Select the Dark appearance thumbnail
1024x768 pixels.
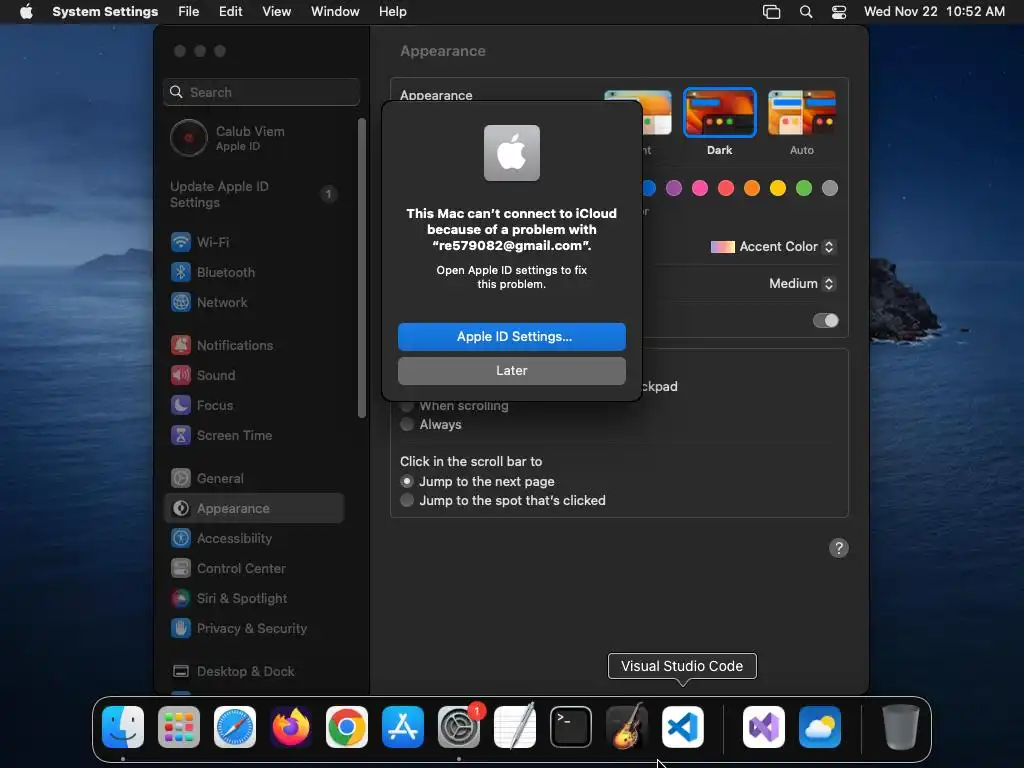tap(720, 112)
